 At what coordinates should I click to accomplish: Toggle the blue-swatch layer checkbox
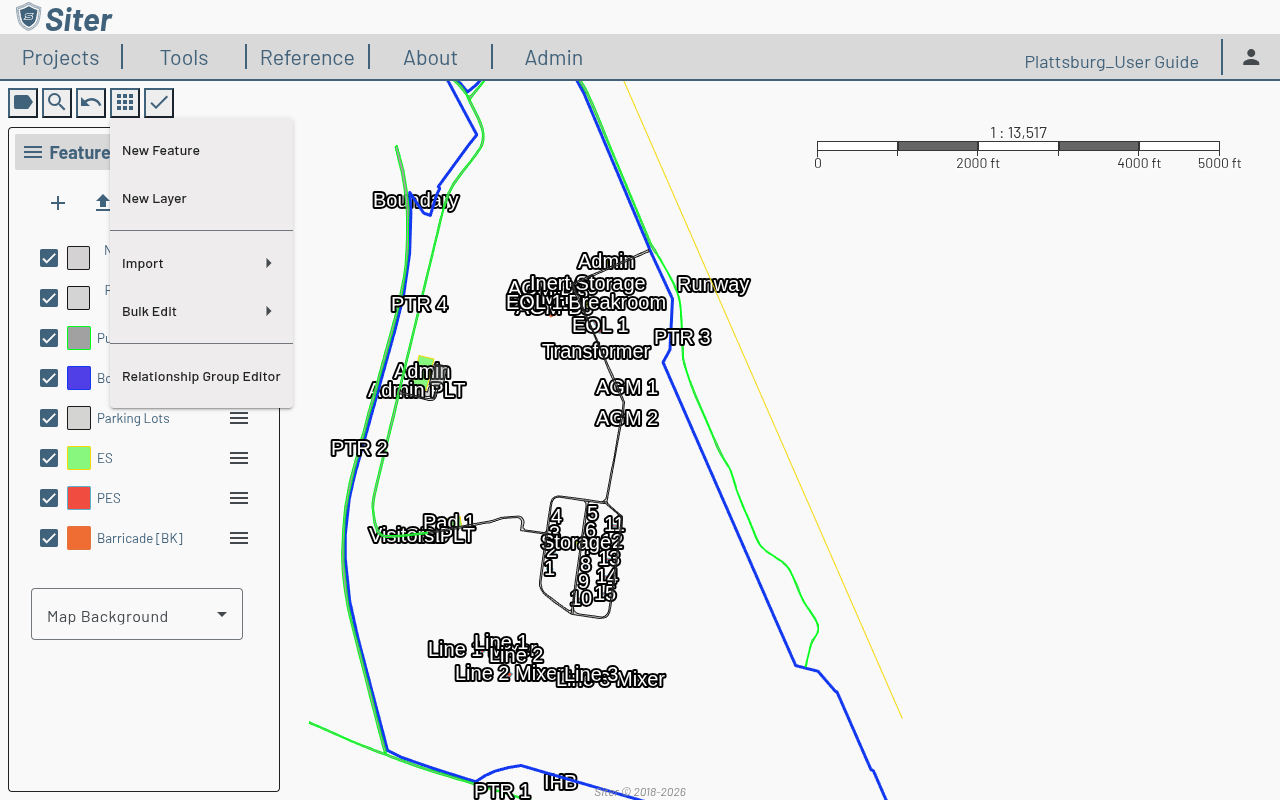pyautogui.click(x=49, y=378)
